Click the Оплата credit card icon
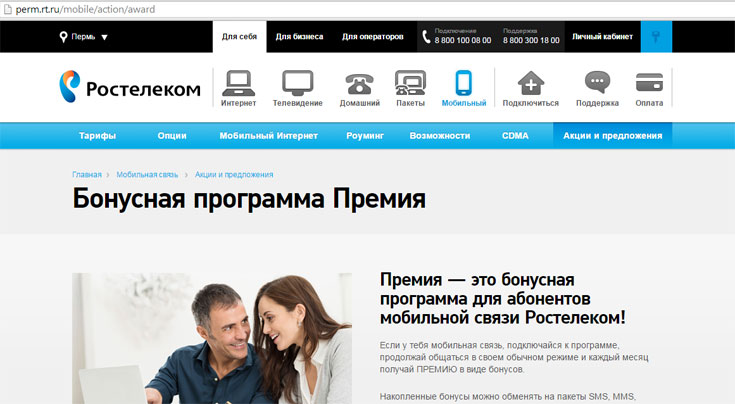This screenshot has height=404, width=735. click(650, 83)
